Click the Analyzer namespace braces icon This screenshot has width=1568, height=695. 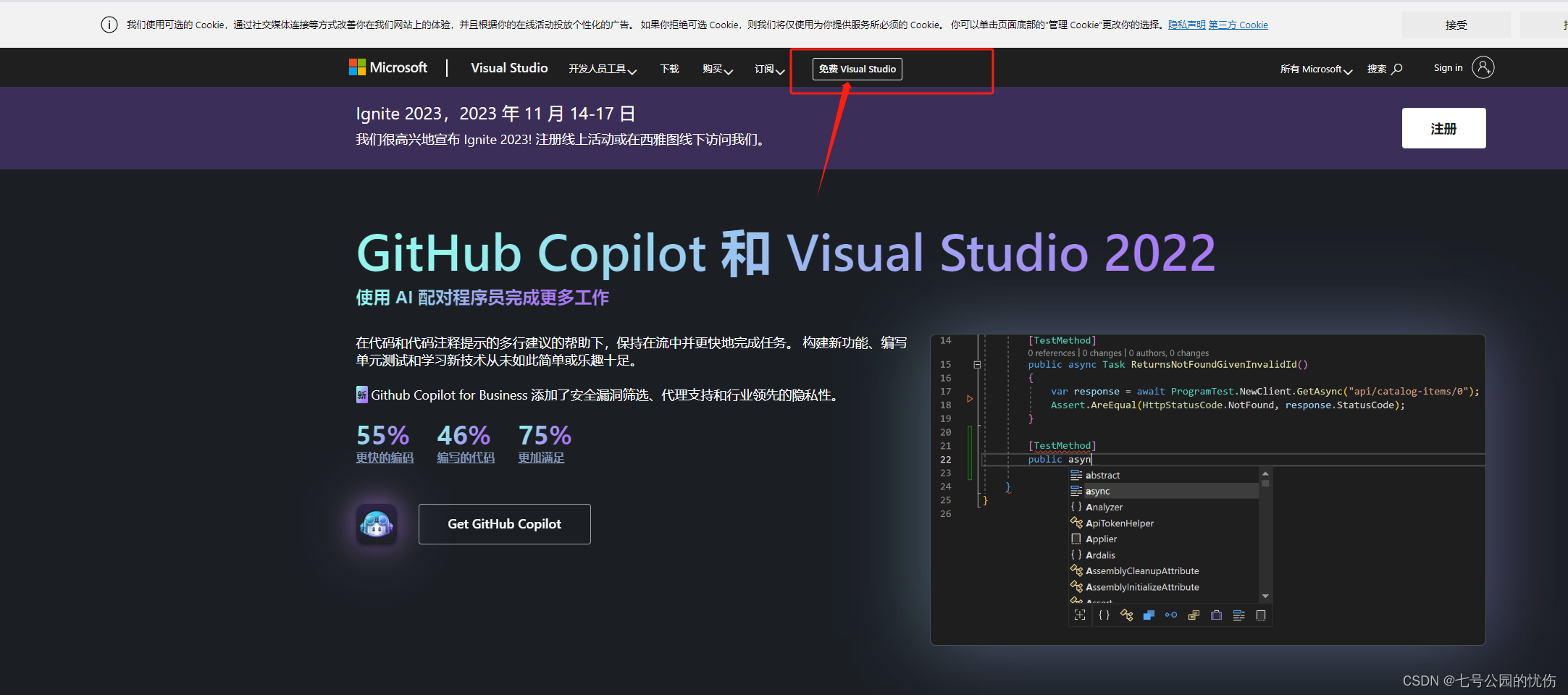[1076, 507]
